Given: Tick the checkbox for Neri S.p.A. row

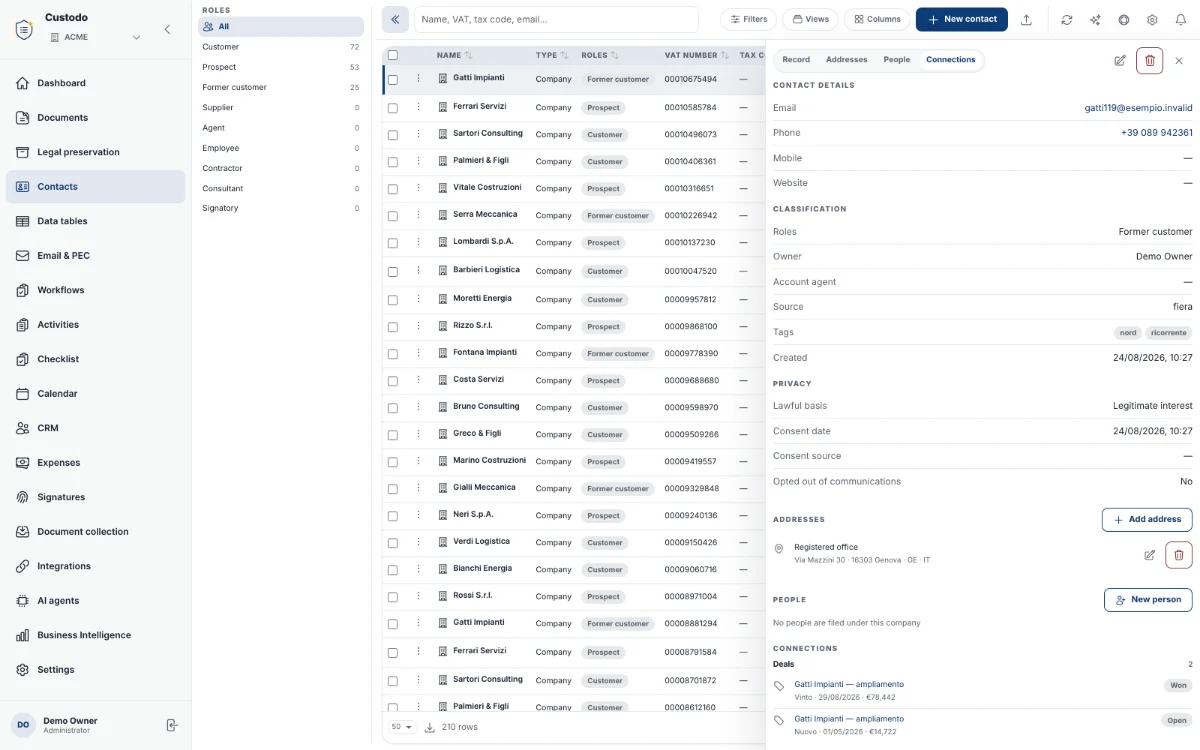Looking at the screenshot, I should [393, 515].
